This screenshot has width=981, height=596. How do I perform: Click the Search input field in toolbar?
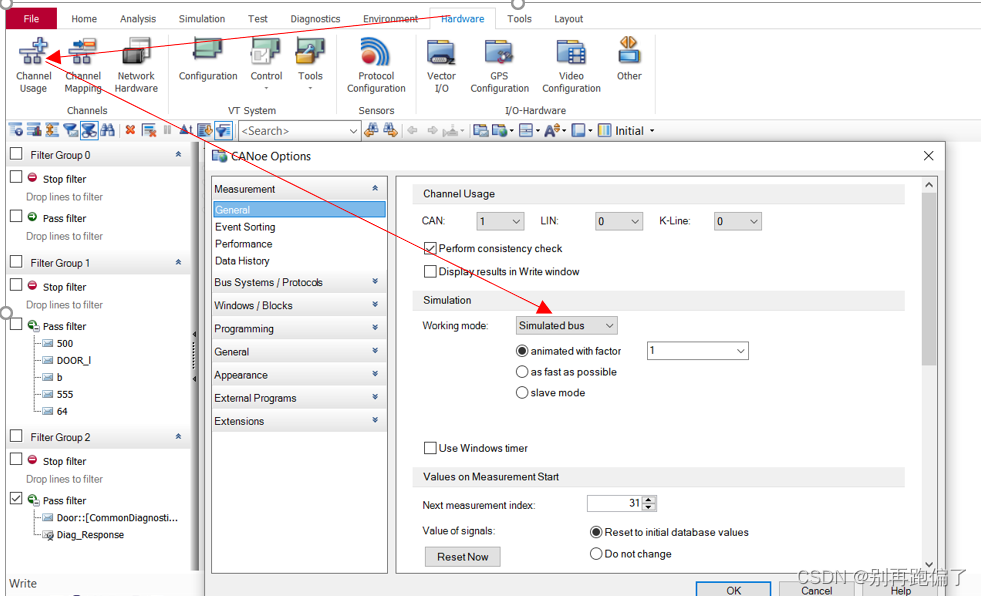pos(299,131)
